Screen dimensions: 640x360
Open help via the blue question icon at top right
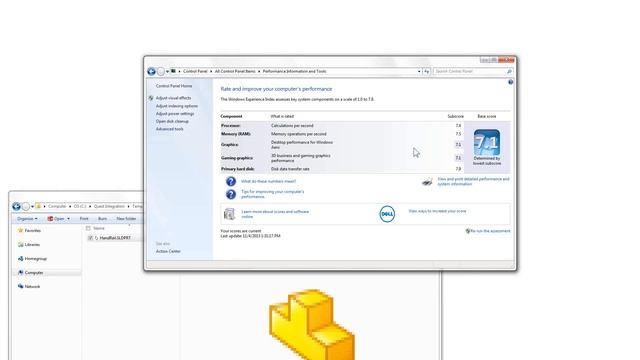[x=510, y=82]
